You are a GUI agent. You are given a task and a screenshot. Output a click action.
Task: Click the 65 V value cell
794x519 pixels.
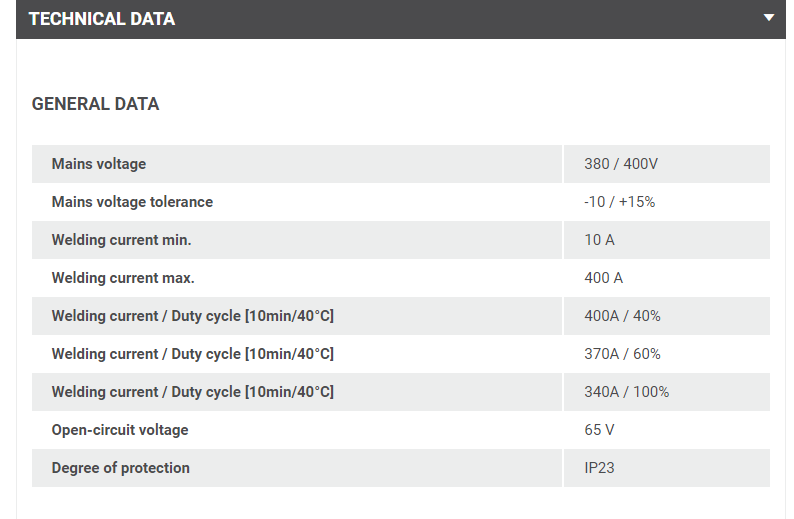pyautogui.click(x=599, y=430)
